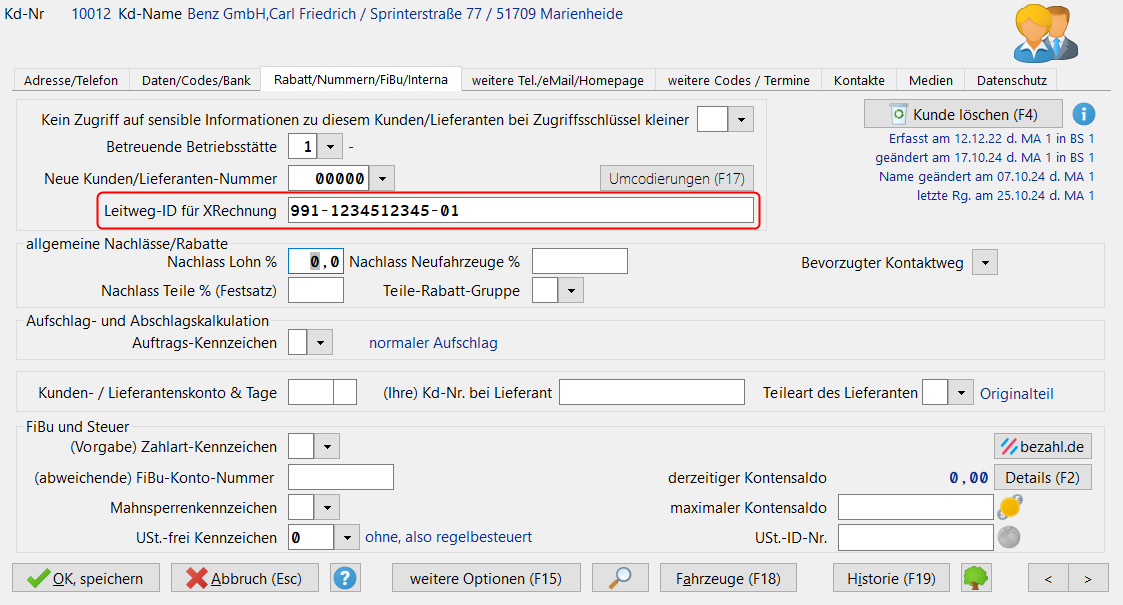Open the Umcodierungen (F17) button
Screen dimensions: 1123x605
pyautogui.click(x=676, y=179)
